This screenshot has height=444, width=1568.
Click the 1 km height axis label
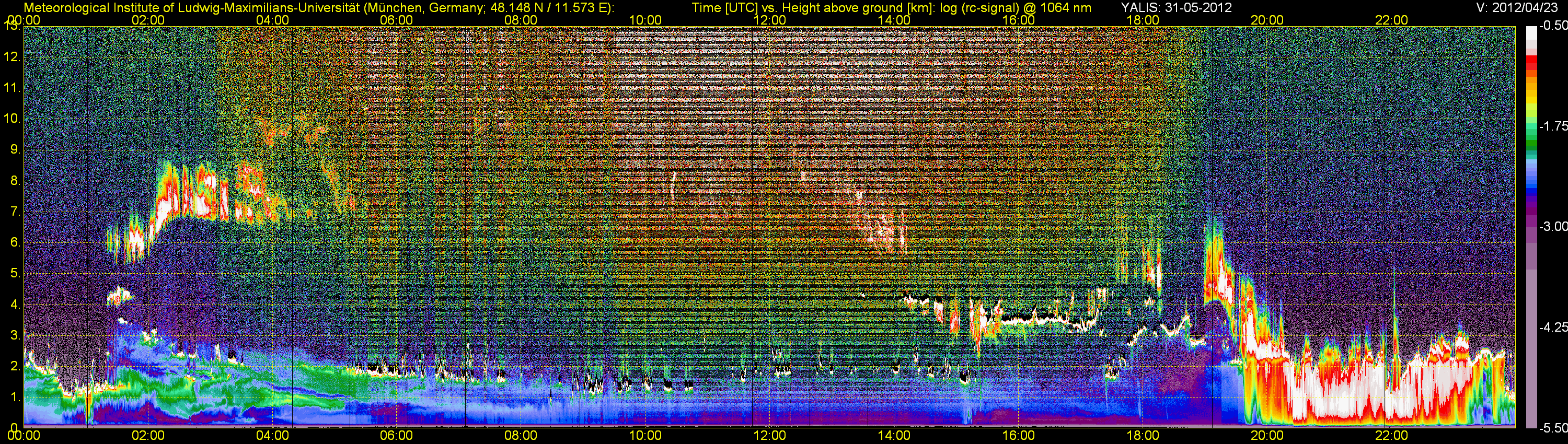15,396
